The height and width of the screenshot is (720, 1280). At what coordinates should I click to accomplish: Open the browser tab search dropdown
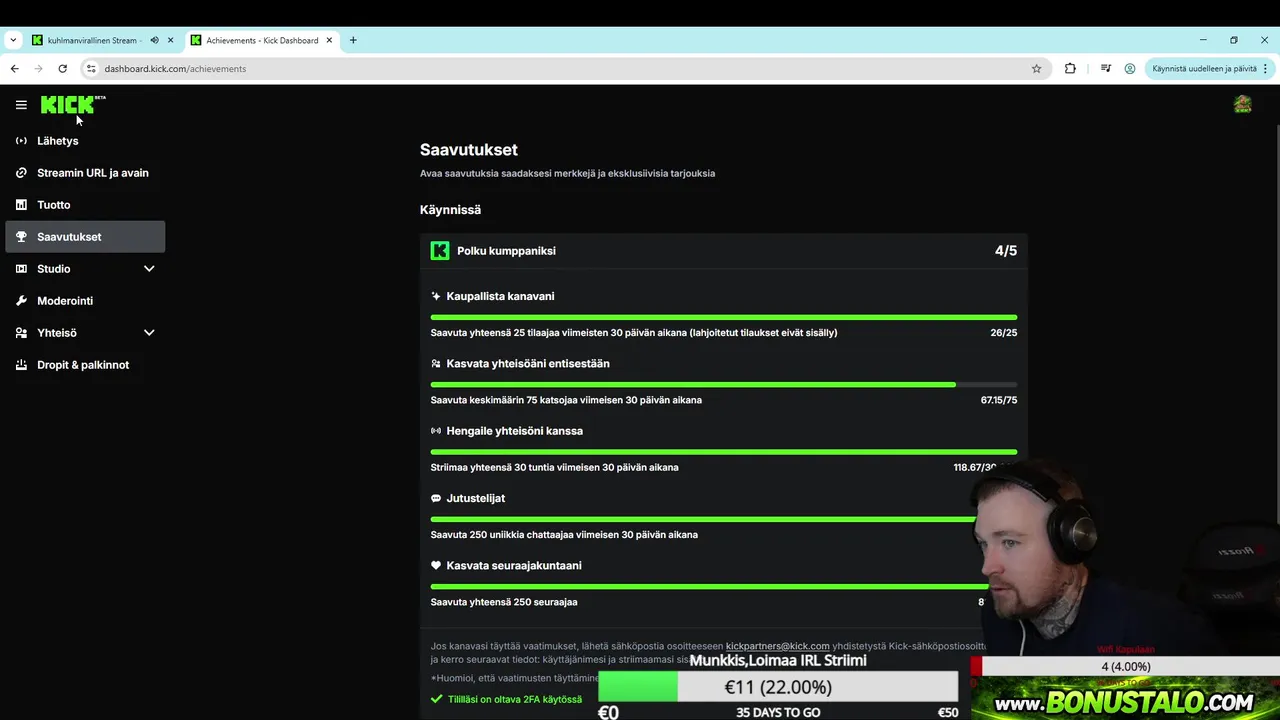pos(13,41)
